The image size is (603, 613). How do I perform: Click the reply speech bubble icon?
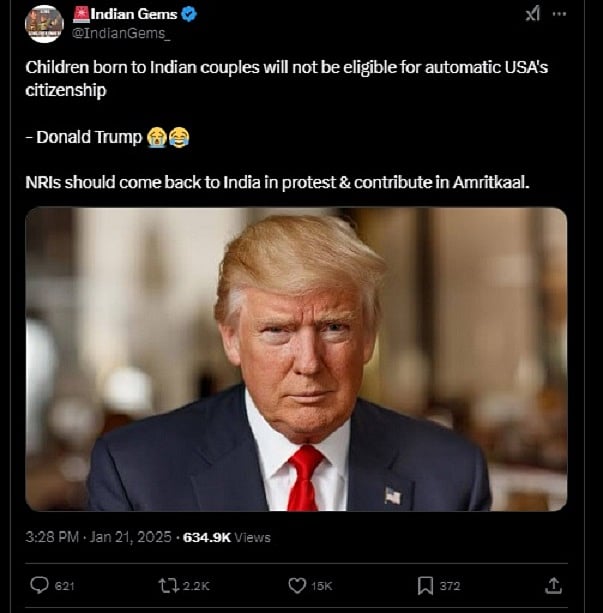(40, 585)
